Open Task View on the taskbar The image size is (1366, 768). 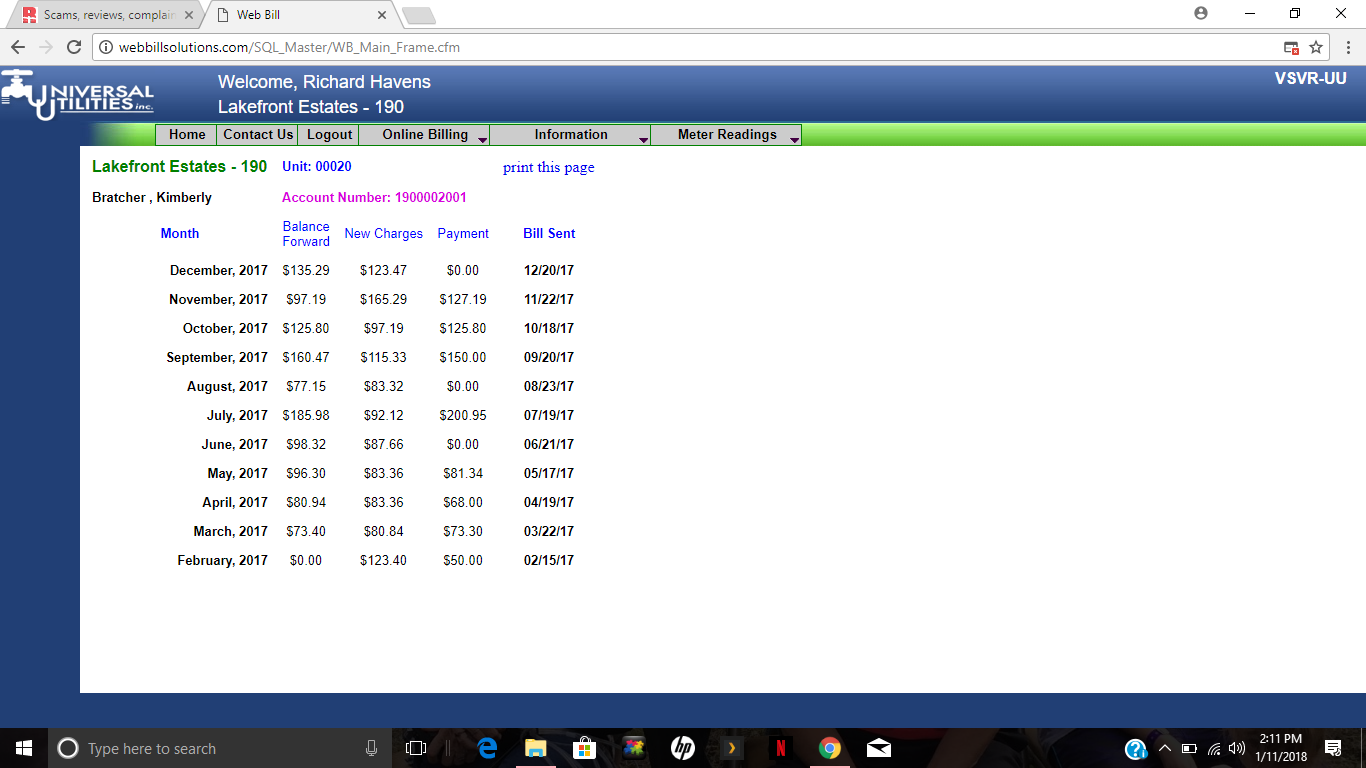416,748
